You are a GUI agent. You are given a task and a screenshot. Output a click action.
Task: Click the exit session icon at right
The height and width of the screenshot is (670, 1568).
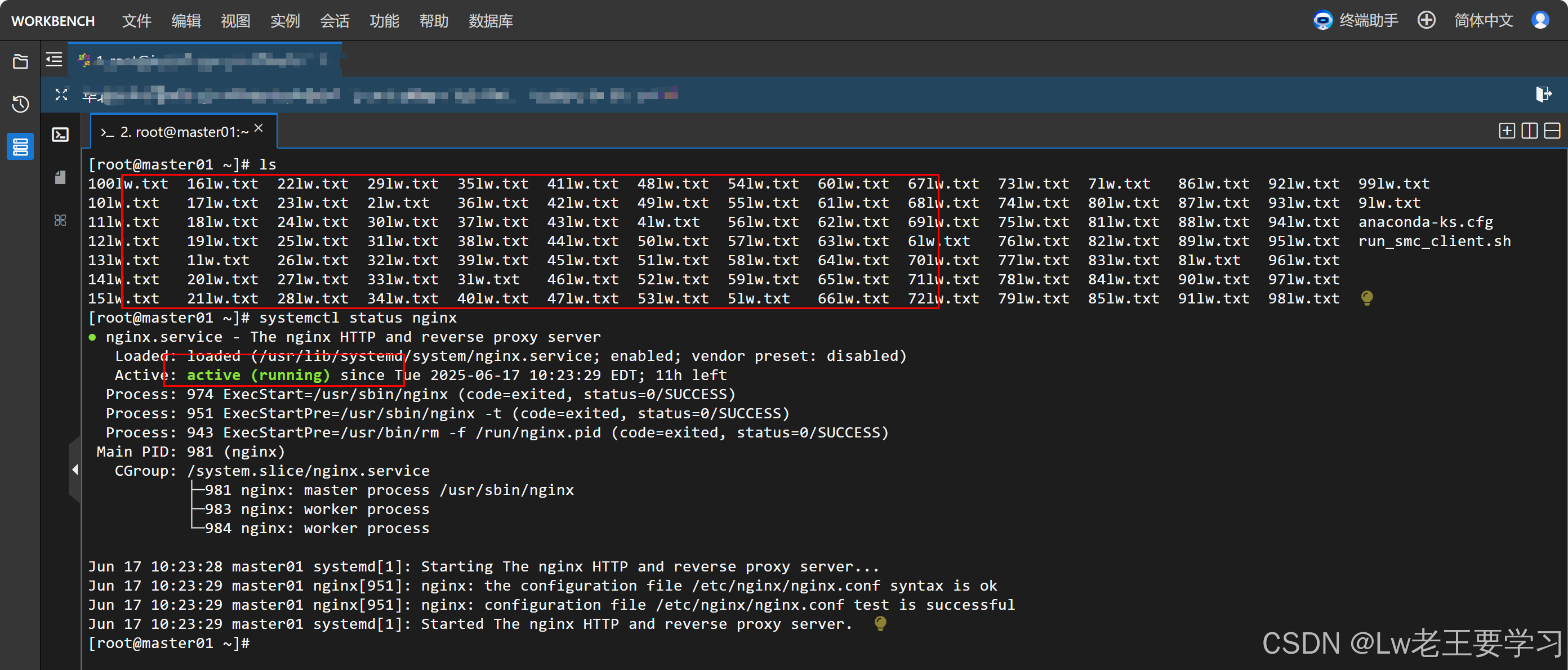click(1543, 95)
